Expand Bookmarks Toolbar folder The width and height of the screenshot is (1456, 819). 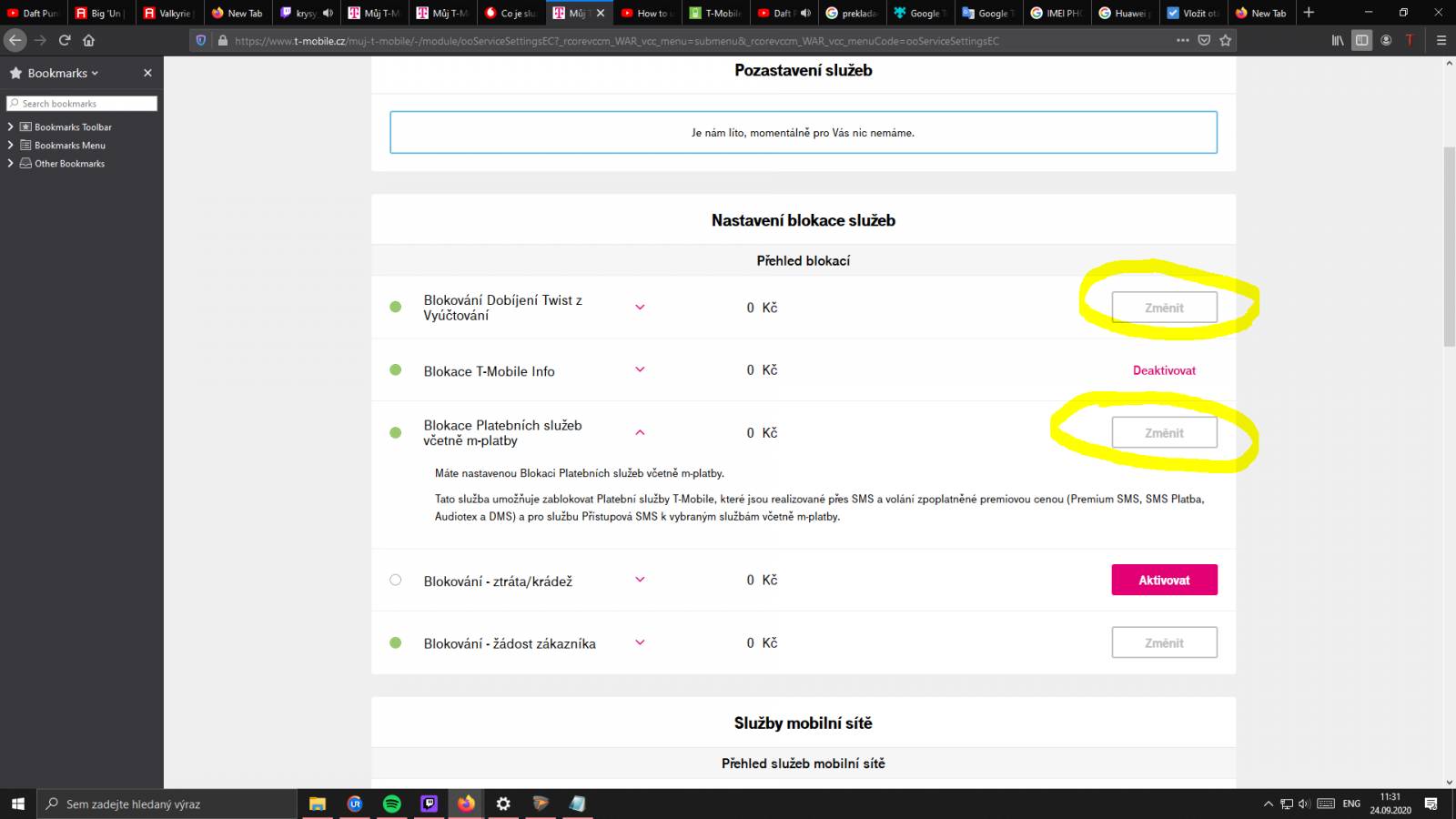coord(11,126)
